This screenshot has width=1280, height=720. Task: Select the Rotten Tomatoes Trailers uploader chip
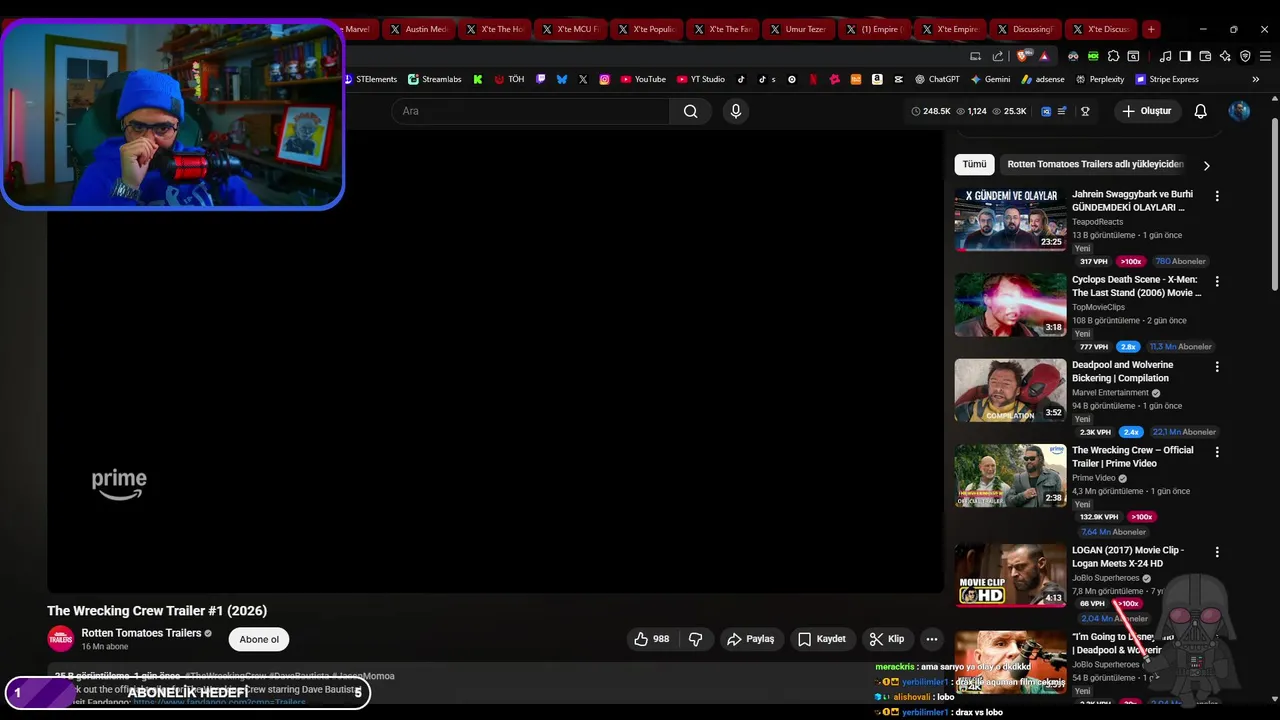[x=1095, y=164]
